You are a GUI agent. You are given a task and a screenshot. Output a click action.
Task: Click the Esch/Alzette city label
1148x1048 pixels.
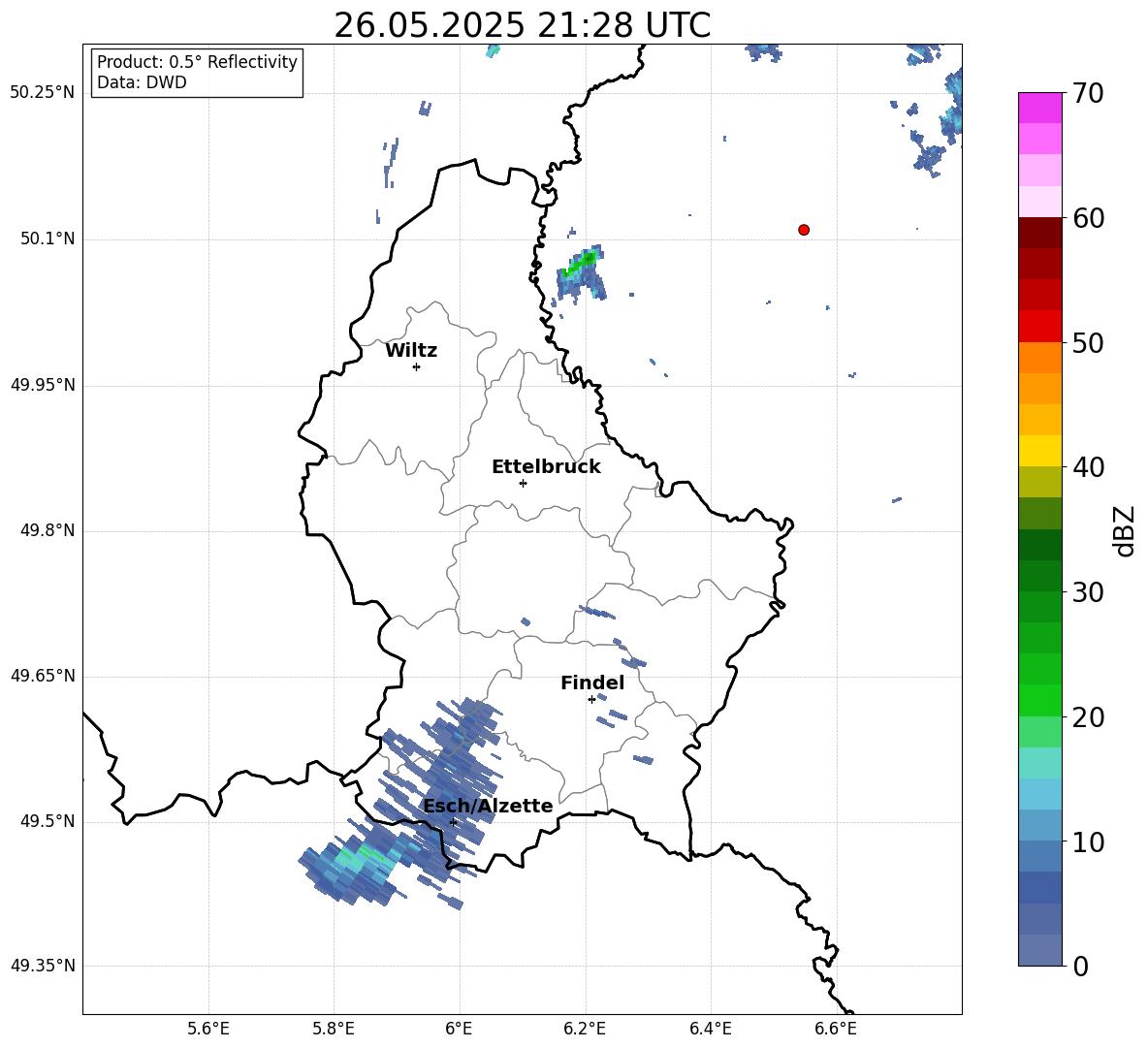pos(489,806)
